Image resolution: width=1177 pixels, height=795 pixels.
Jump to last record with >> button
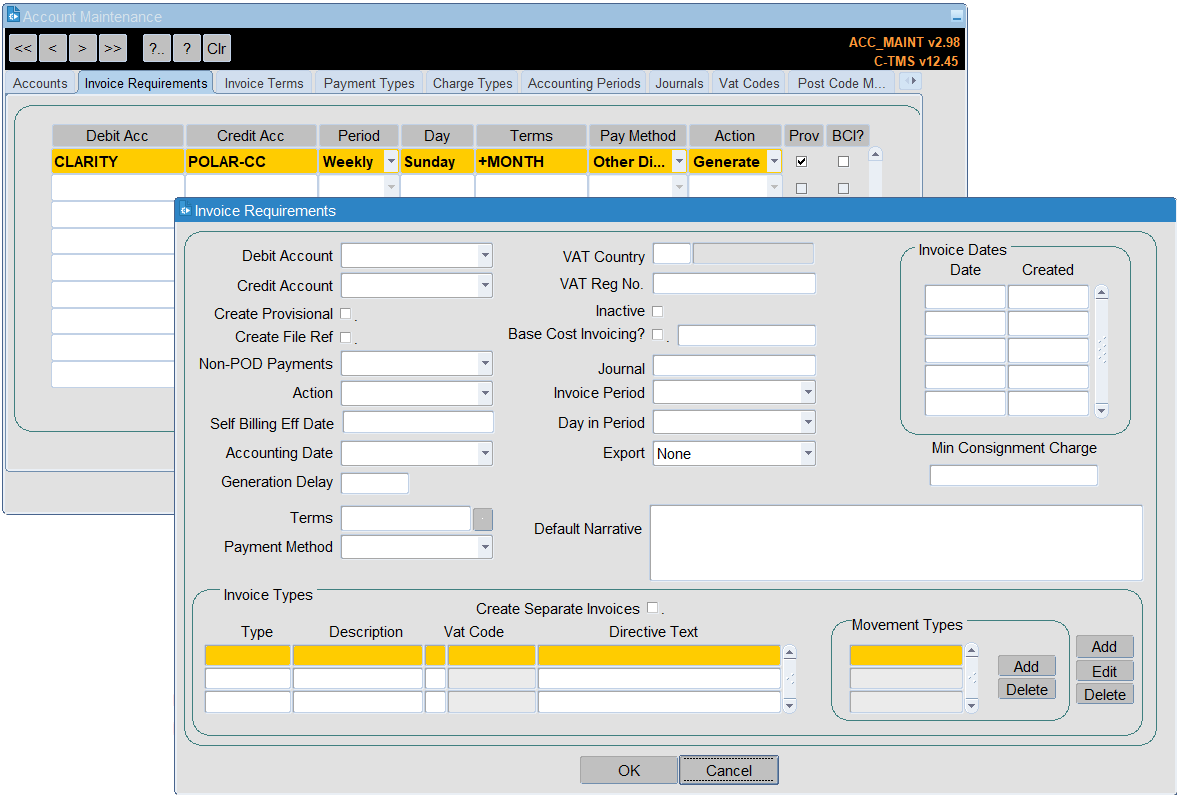coord(113,48)
